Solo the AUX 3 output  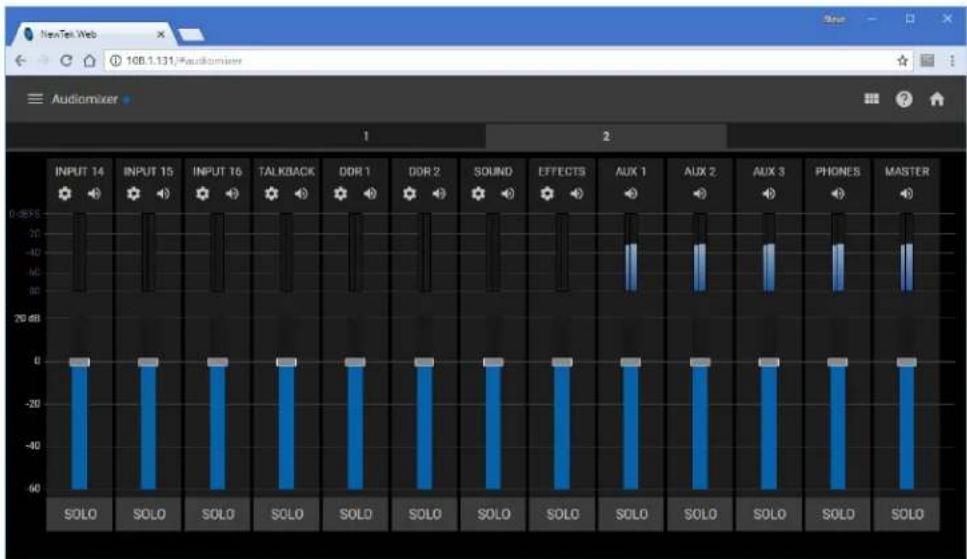(x=770, y=514)
